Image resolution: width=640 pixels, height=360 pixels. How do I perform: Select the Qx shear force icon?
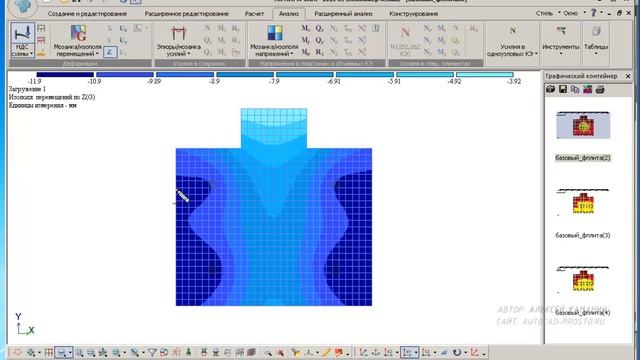tap(319, 29)
